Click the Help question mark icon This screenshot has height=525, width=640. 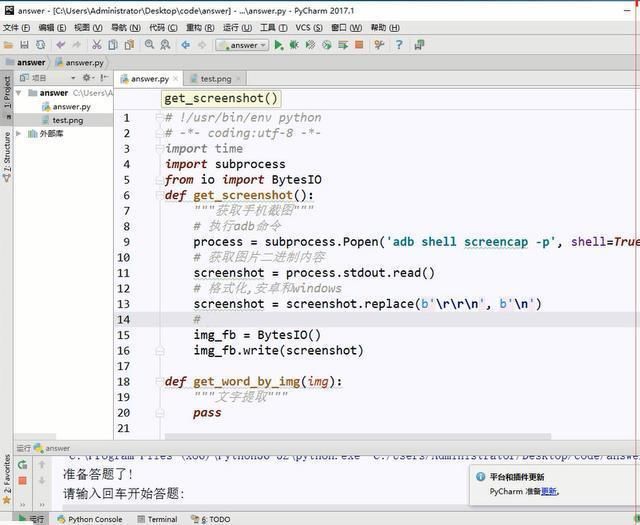pyautogui.click(x=399, y=45)
